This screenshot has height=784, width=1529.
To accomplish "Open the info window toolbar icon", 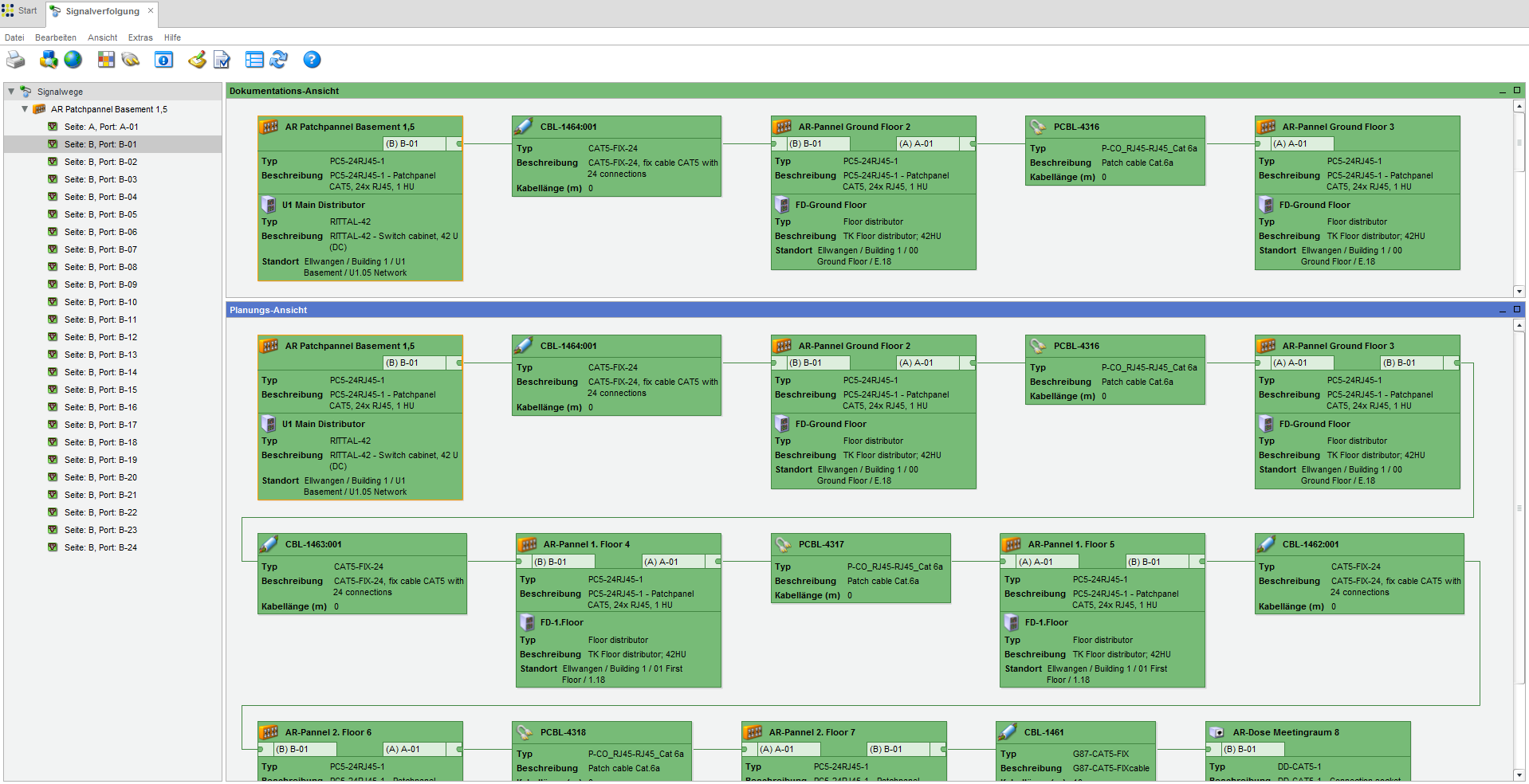I will 163,60.
